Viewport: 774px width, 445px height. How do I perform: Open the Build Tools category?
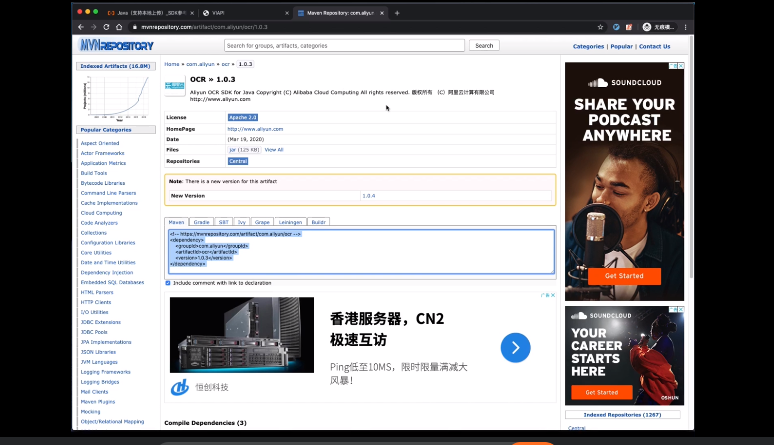point(94,173)
